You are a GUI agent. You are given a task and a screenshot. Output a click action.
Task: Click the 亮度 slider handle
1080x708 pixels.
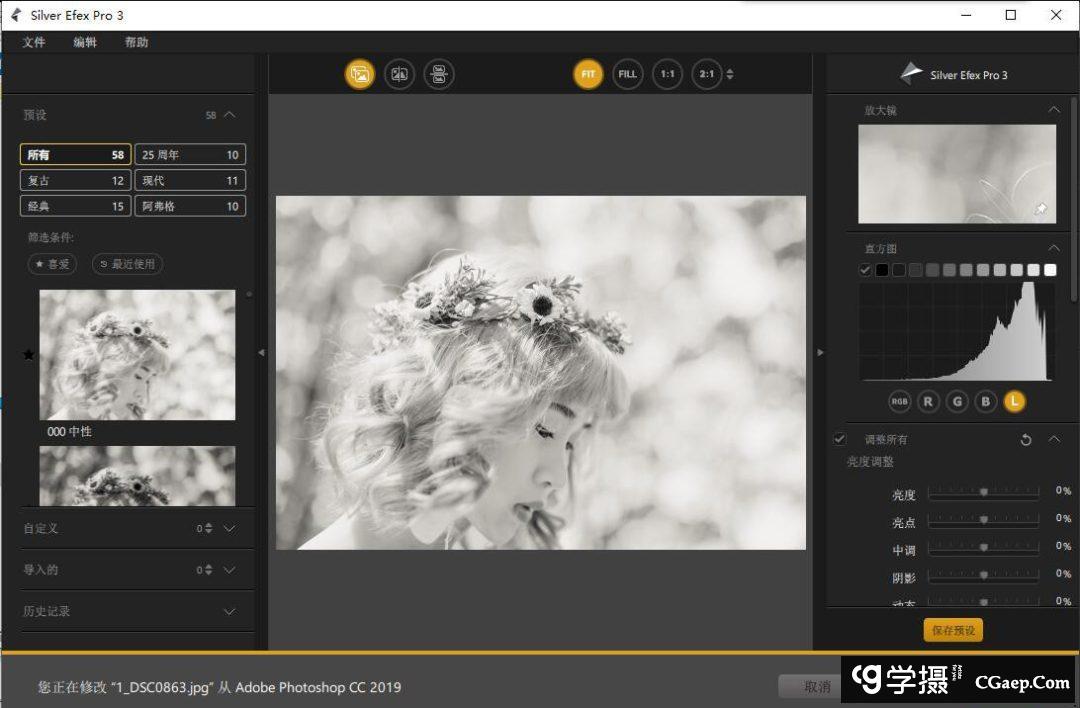[984, 492]
